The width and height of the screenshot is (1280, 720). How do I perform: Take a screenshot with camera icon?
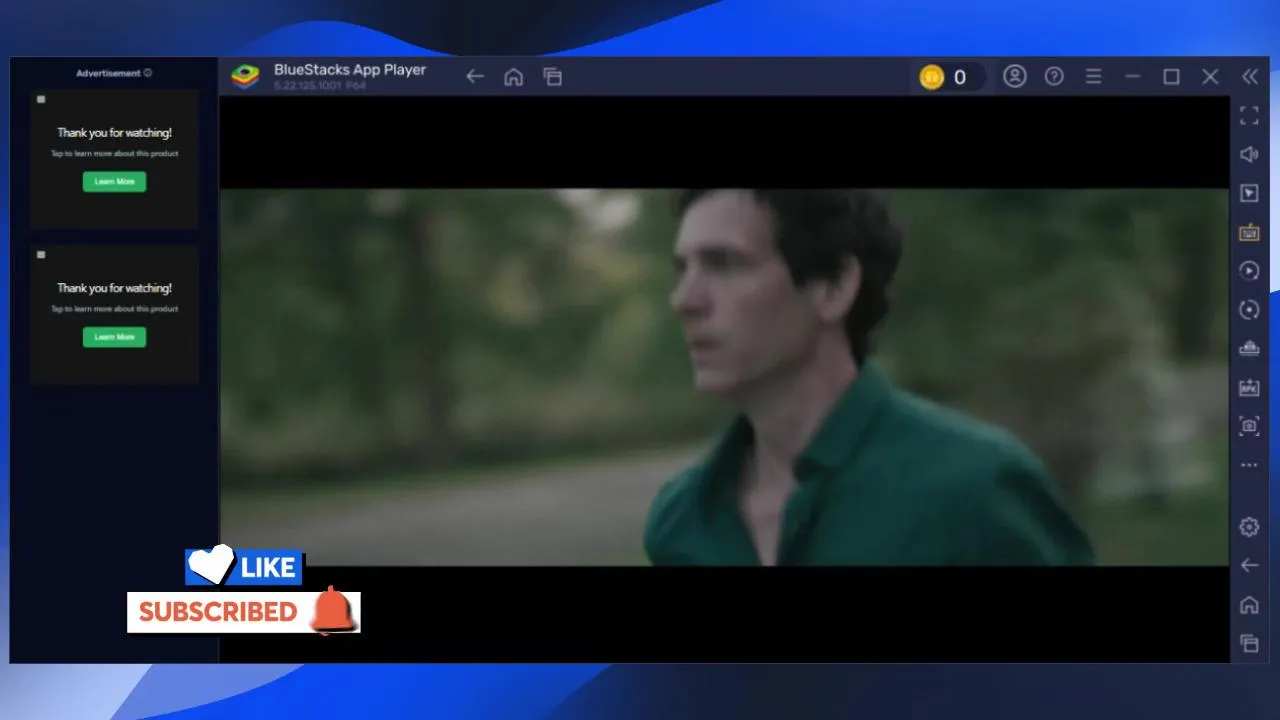point(1249,426)
